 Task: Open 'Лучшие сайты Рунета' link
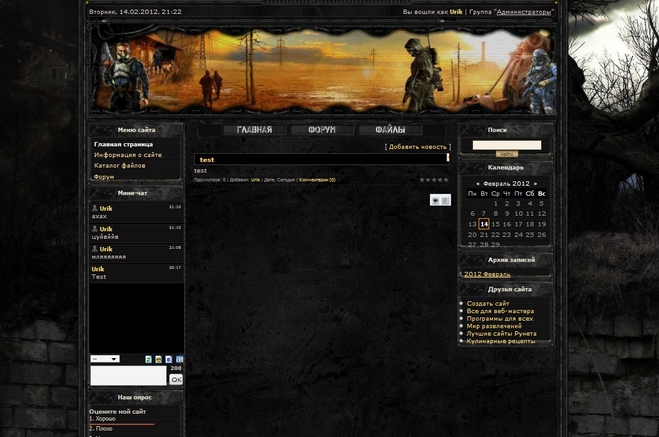tap(501, 334)
